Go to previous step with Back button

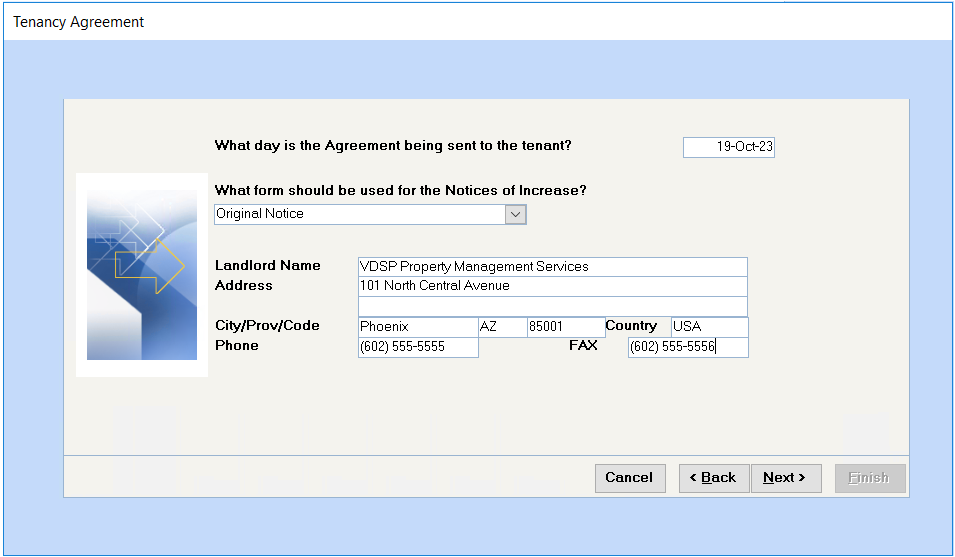(713, 478)
